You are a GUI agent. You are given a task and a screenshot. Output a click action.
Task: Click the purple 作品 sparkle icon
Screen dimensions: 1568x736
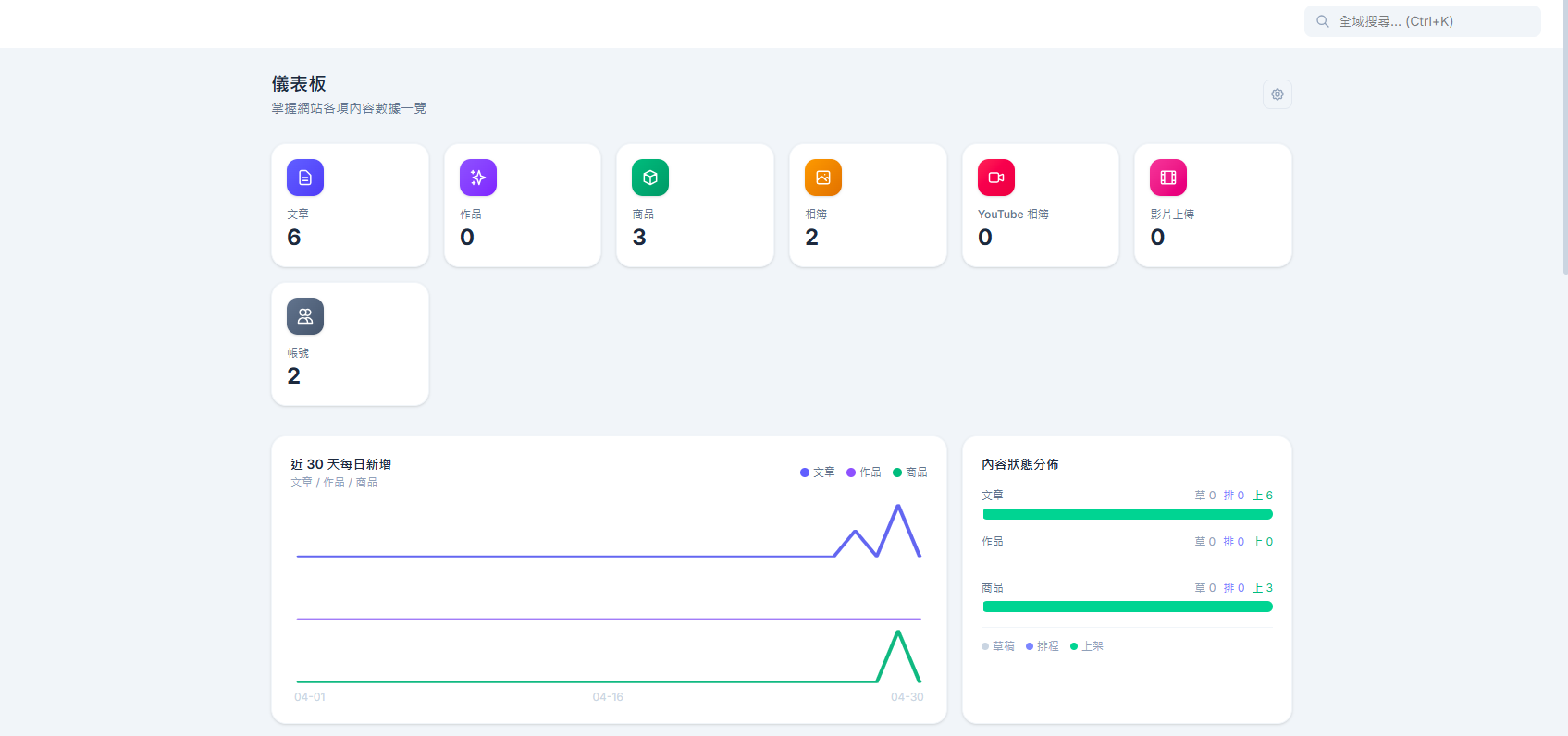(x=478, y=178)
